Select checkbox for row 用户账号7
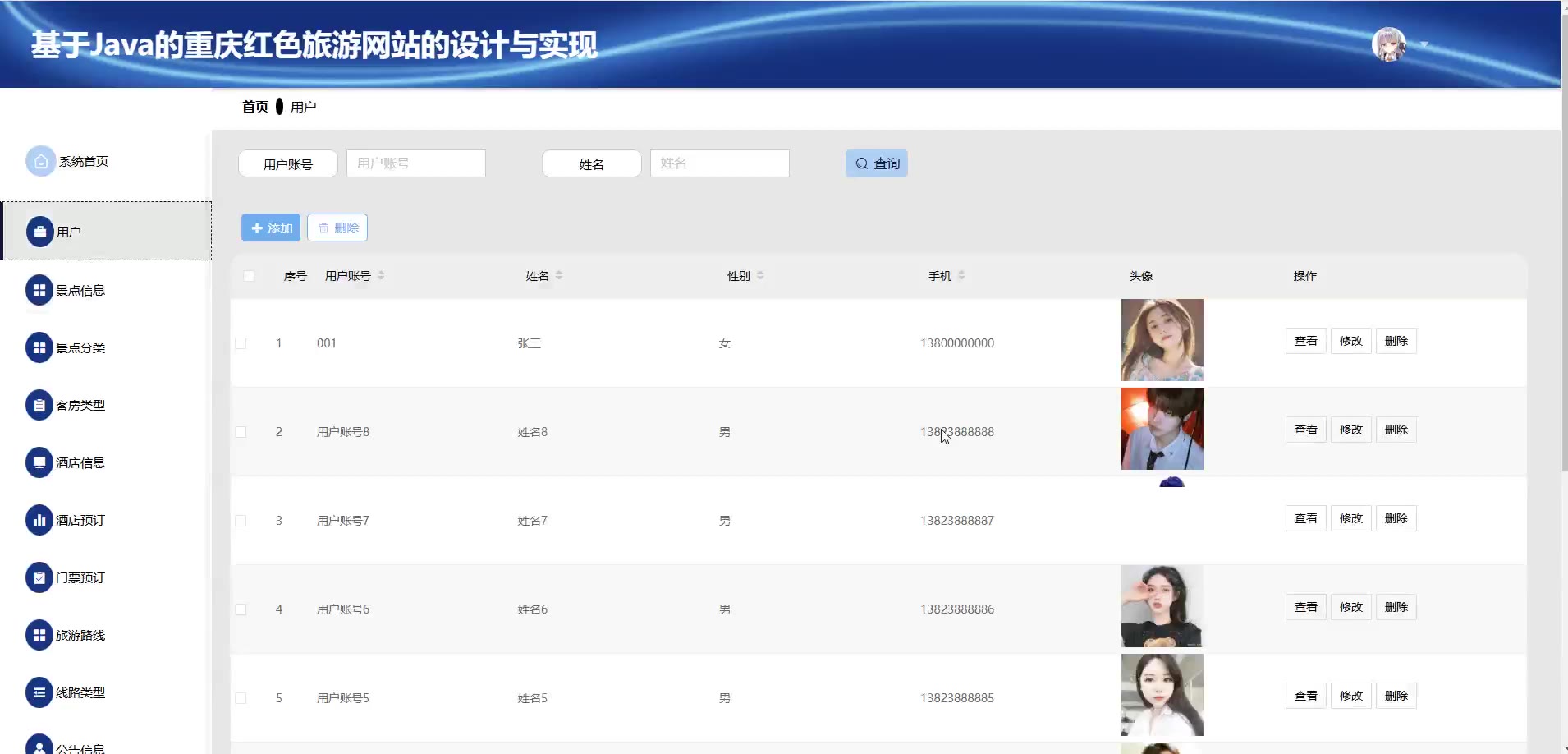1568x754 pixels. (241, 521)
